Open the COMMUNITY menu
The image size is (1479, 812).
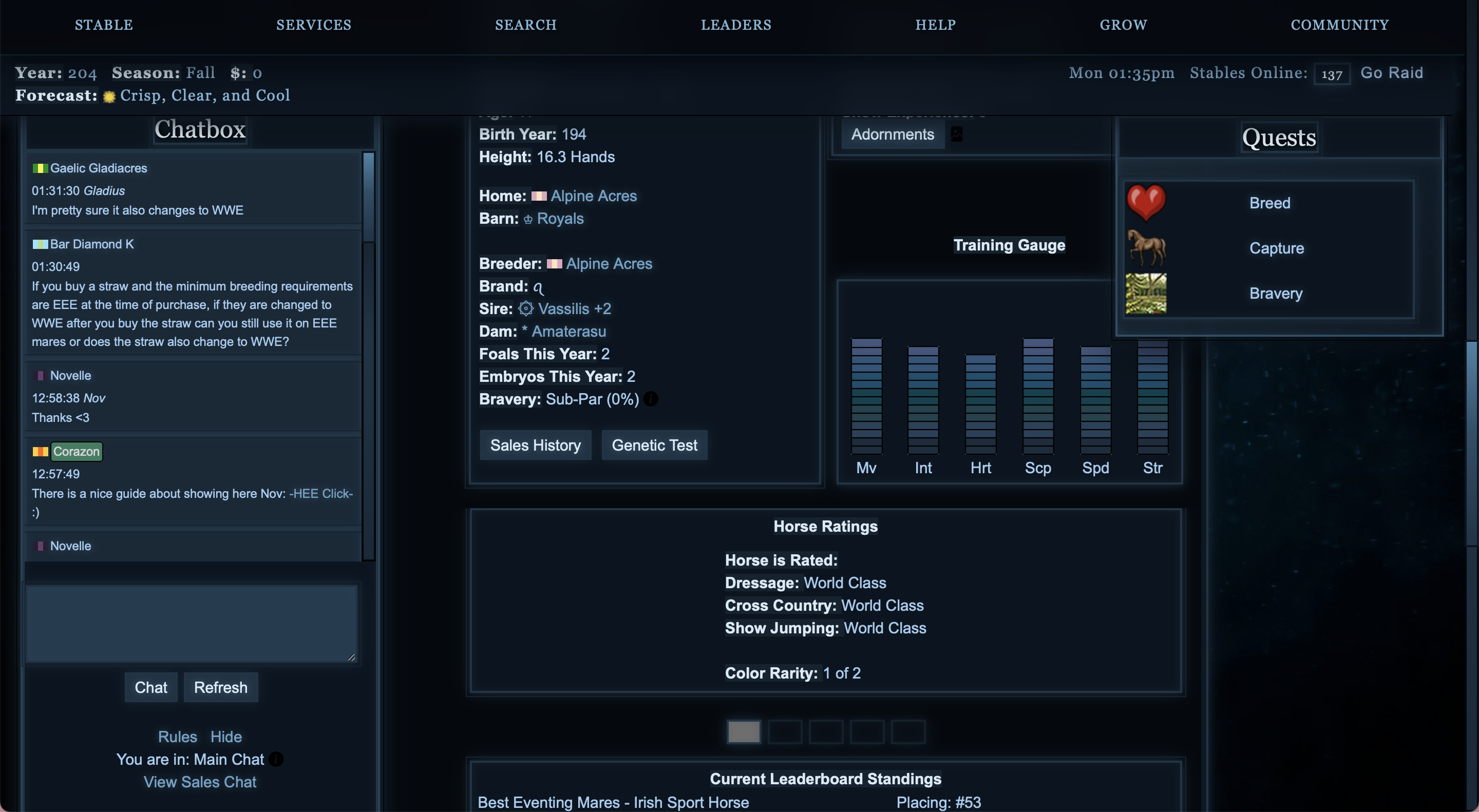tap(1339, 25)
